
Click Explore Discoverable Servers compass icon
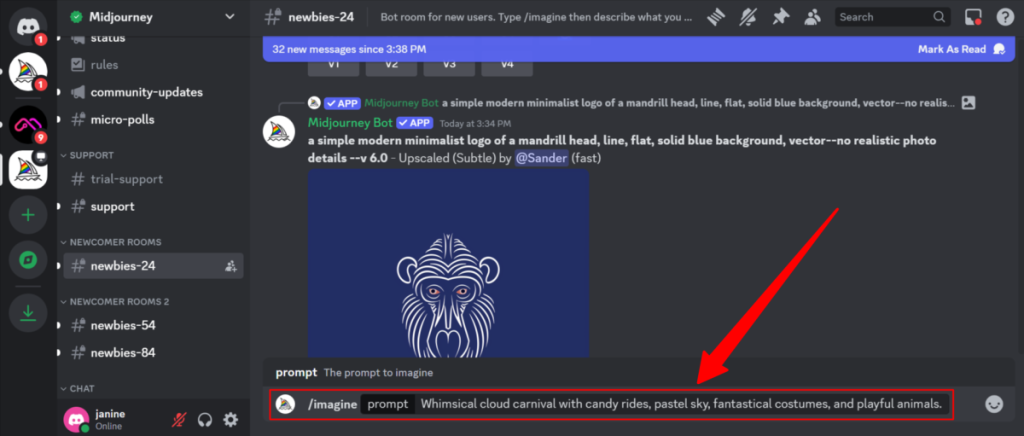coord(28,262)
